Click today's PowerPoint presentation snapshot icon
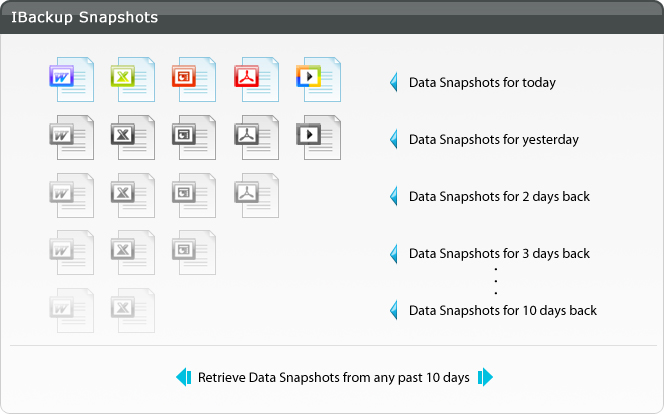Image resolution: width=664 pixels, height=414 pixels. 194,80
